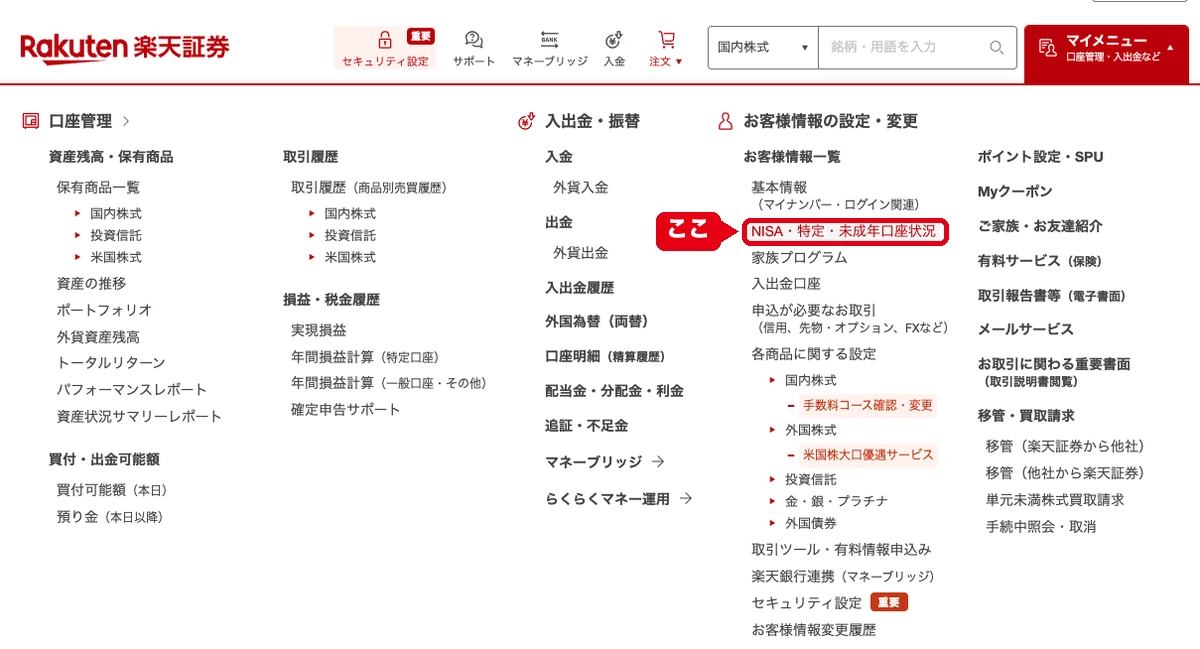
Task: Open the 国内株式 search category dropdown
Action: (763, 47)
